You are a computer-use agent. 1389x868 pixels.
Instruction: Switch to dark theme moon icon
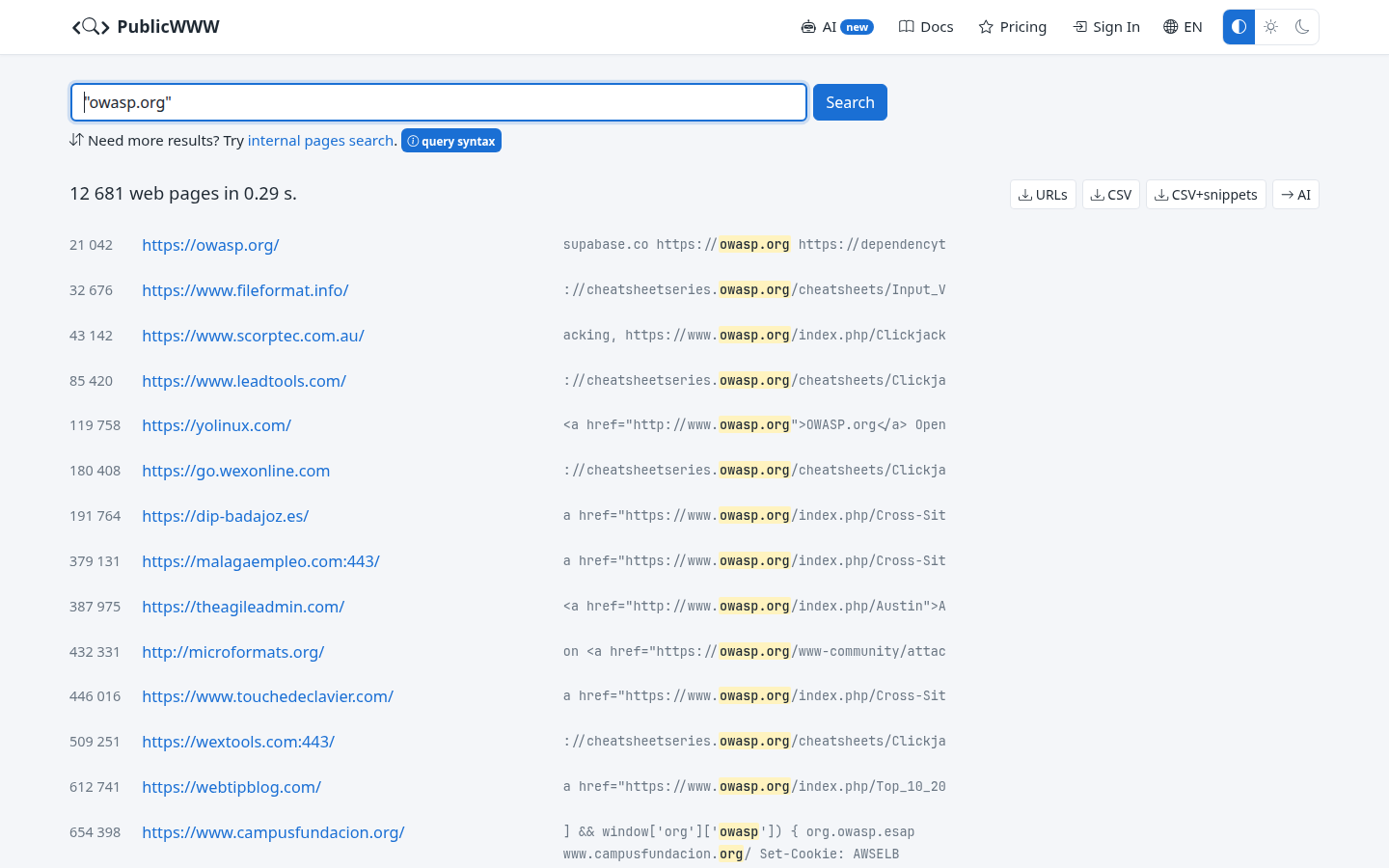tap(1302, 27)
